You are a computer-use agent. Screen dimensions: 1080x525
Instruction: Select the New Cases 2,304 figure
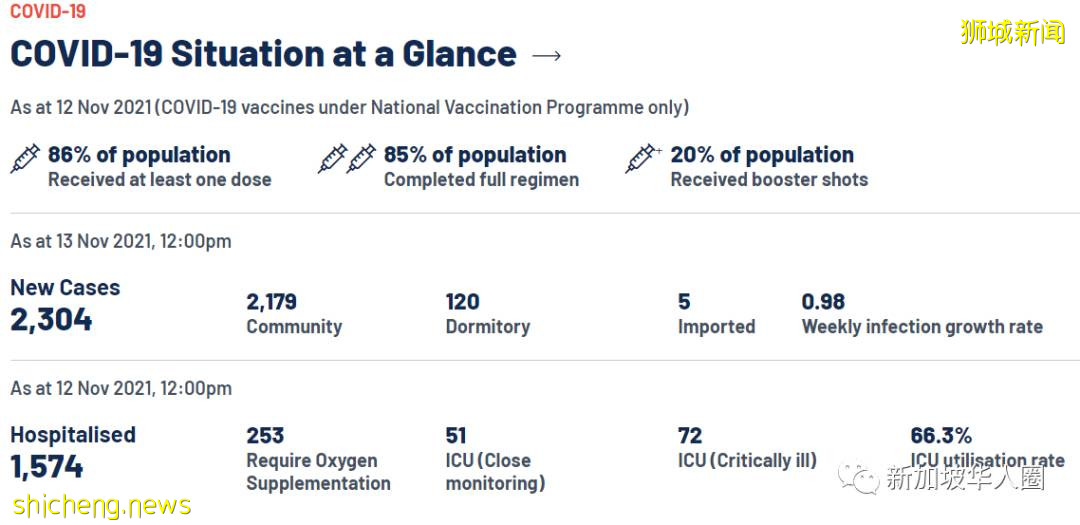(52, 320)
